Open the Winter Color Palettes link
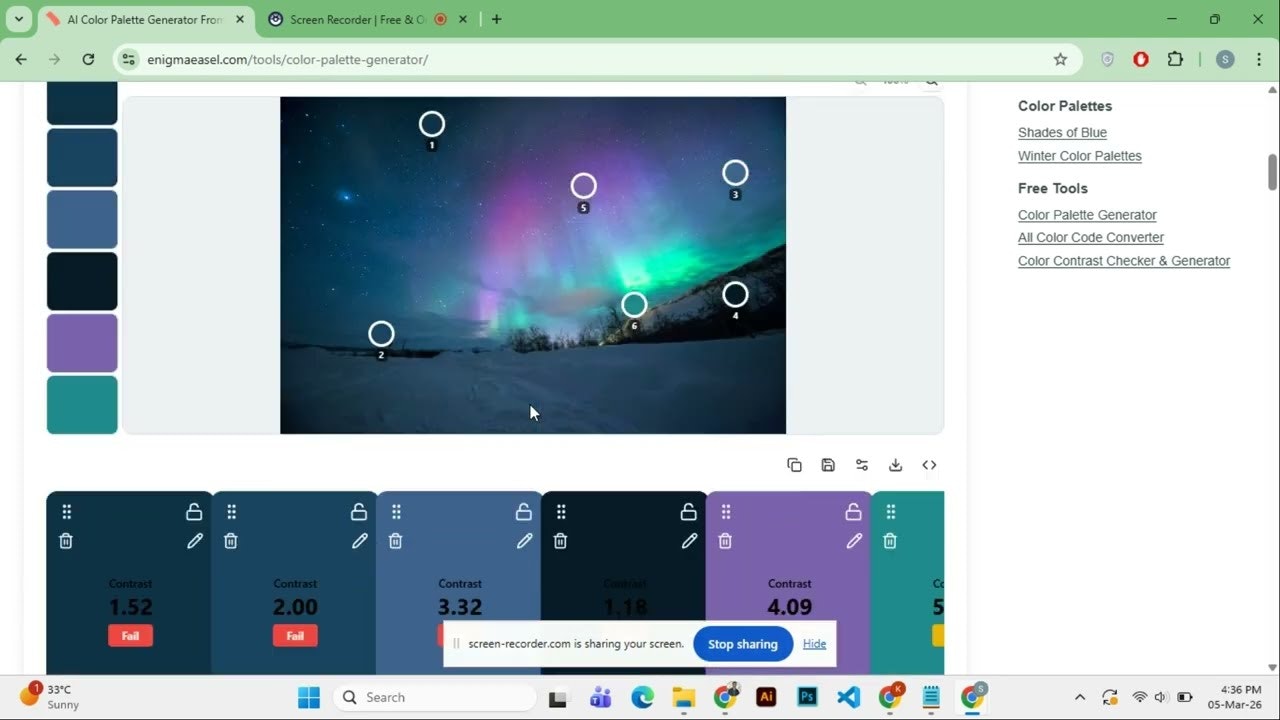Screen dimensions: 1280x720 point(1079,155)
